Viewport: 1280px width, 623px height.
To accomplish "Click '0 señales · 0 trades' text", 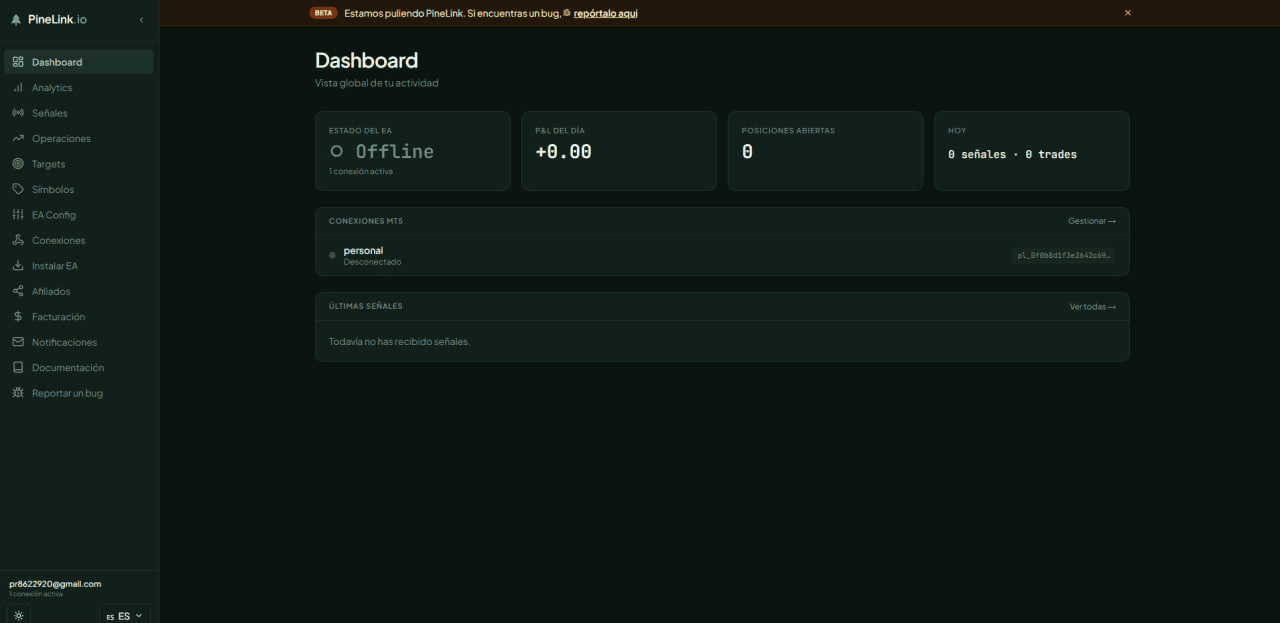I will tap(1012, 154).
